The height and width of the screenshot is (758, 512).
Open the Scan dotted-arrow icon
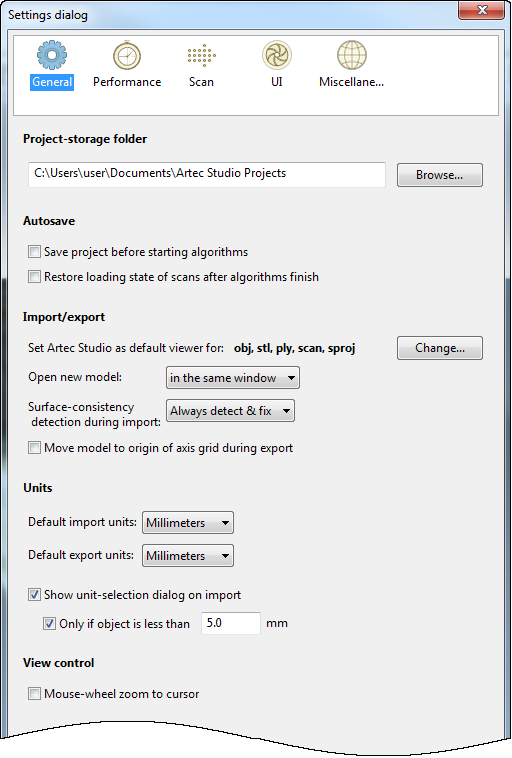pyautogui.click(x=202, y=55)
